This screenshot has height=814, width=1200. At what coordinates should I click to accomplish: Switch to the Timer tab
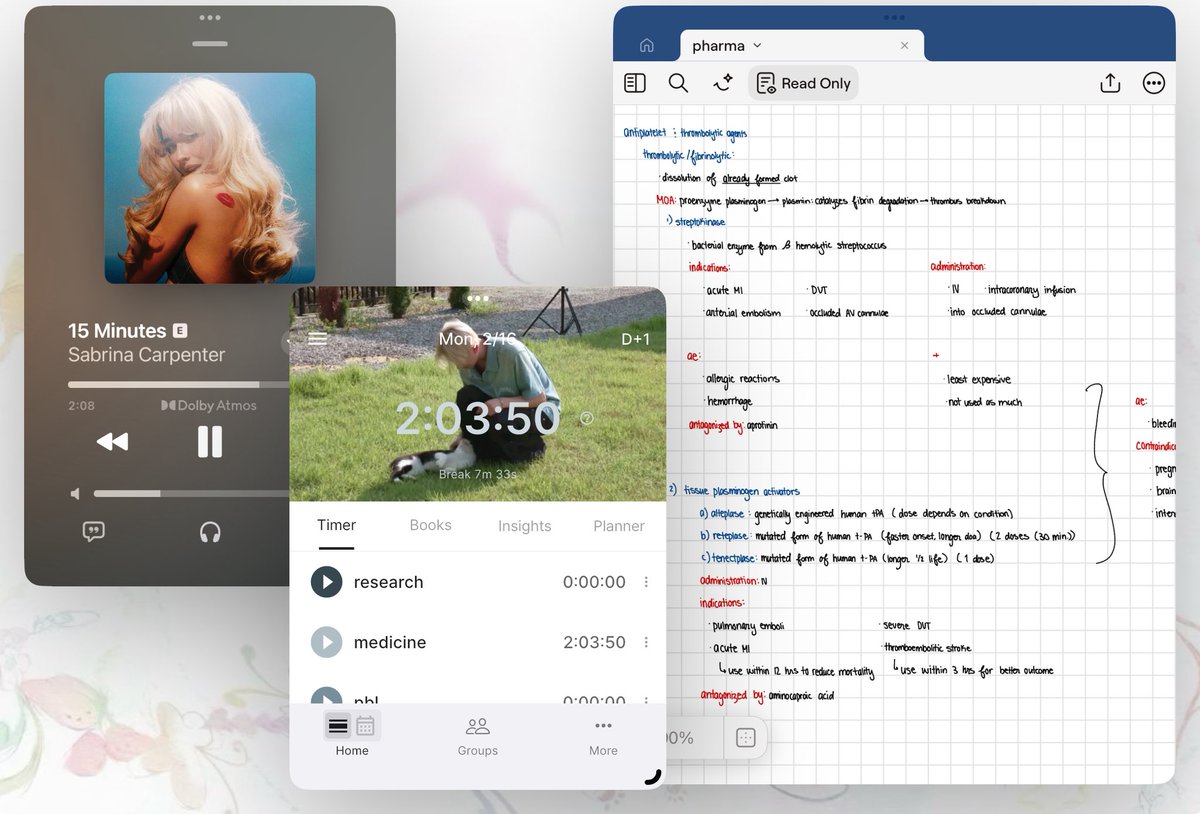336,525
